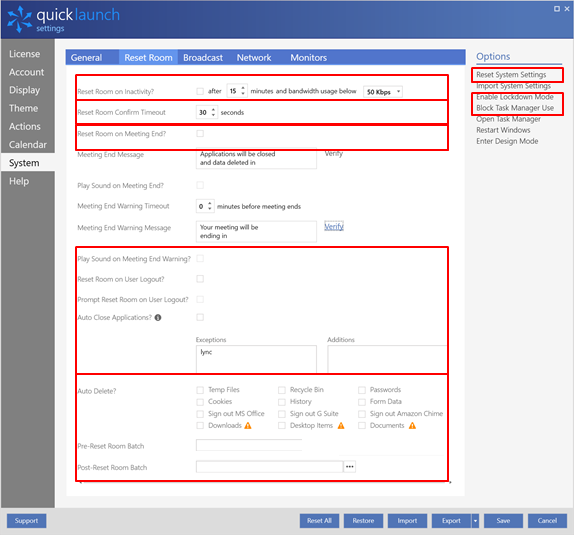
Task: Decrease Reset Room Confirm Timeout seconds
Action: click(213, 115)
